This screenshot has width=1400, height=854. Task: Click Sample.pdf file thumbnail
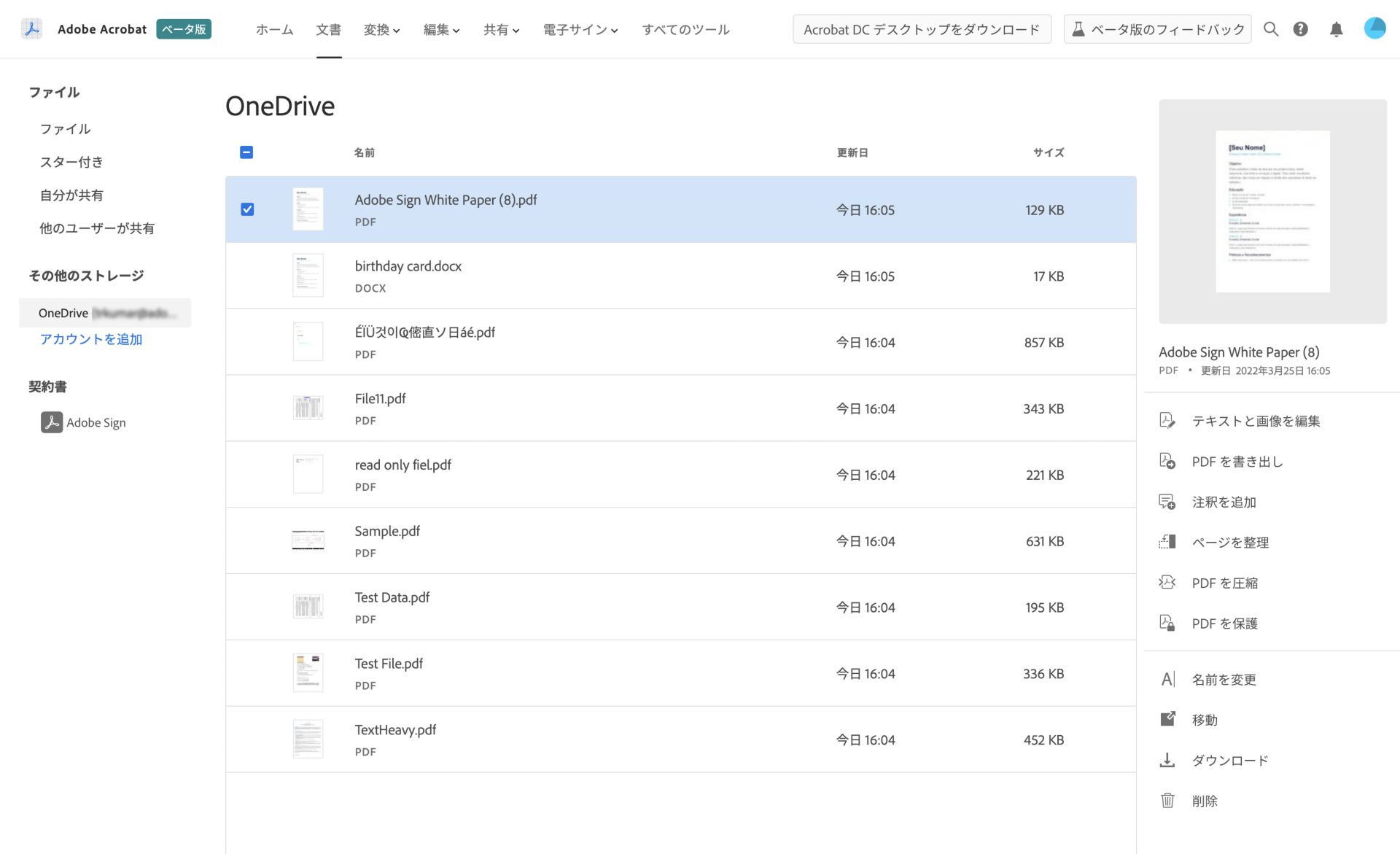[308, 540]
